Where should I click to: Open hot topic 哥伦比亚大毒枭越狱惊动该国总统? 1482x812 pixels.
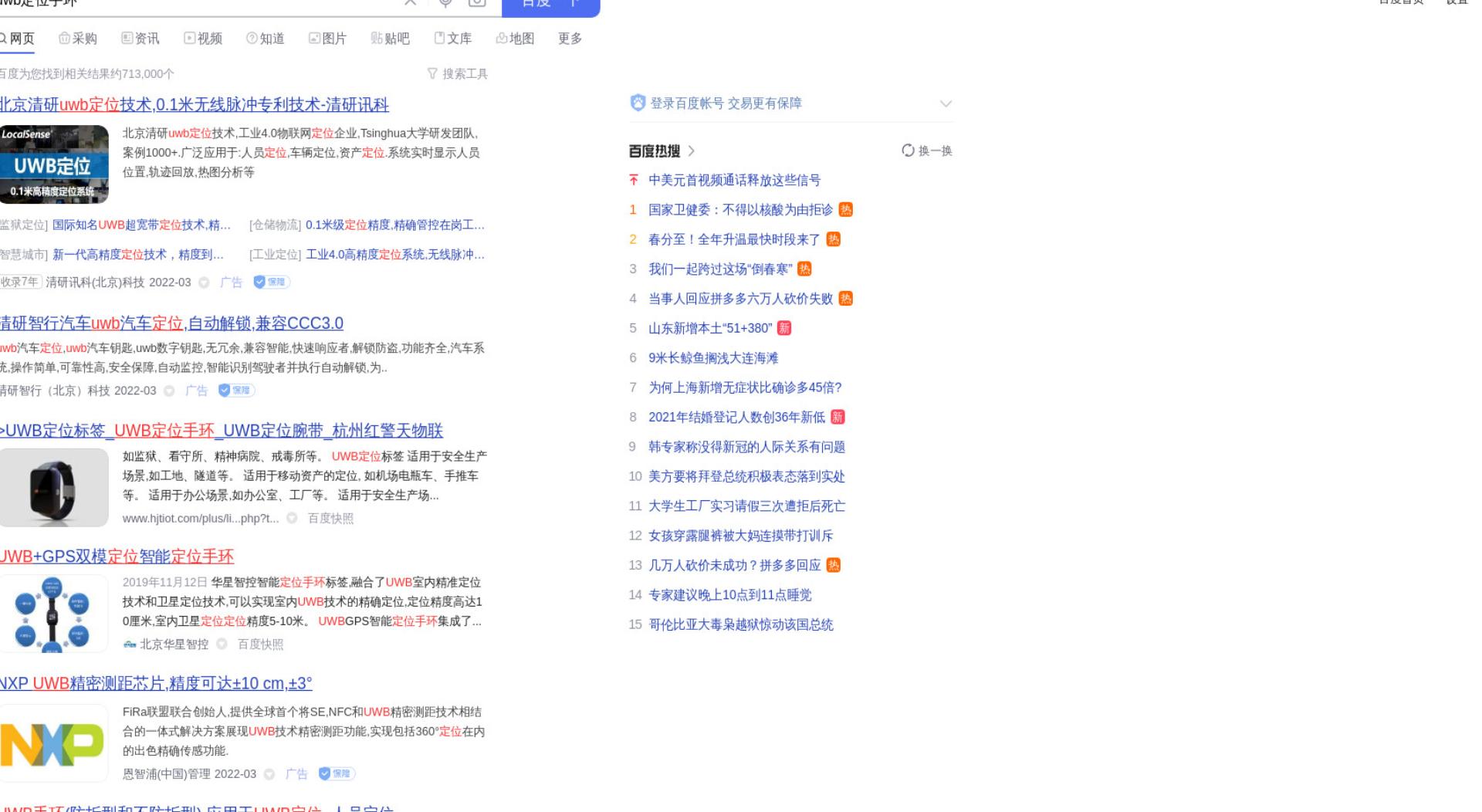(740, 625)
